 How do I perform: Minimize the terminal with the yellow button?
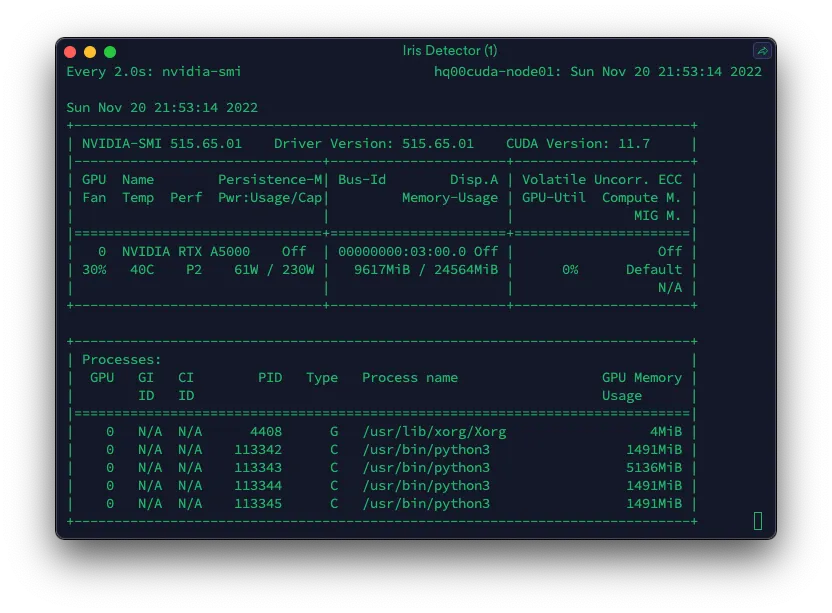pyautogui.click(x=90, y=52)
